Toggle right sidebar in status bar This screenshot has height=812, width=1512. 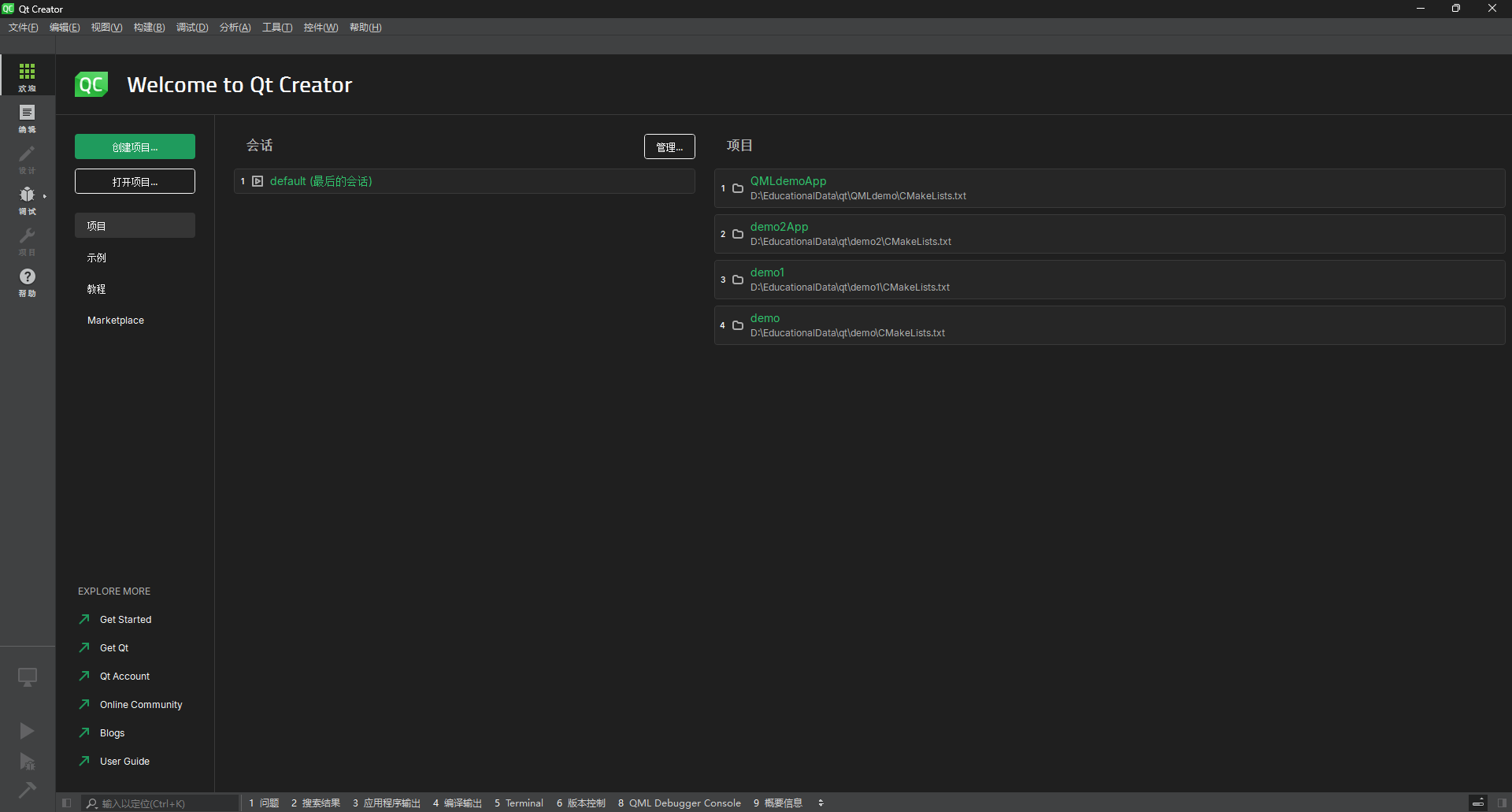point(1502,803)
